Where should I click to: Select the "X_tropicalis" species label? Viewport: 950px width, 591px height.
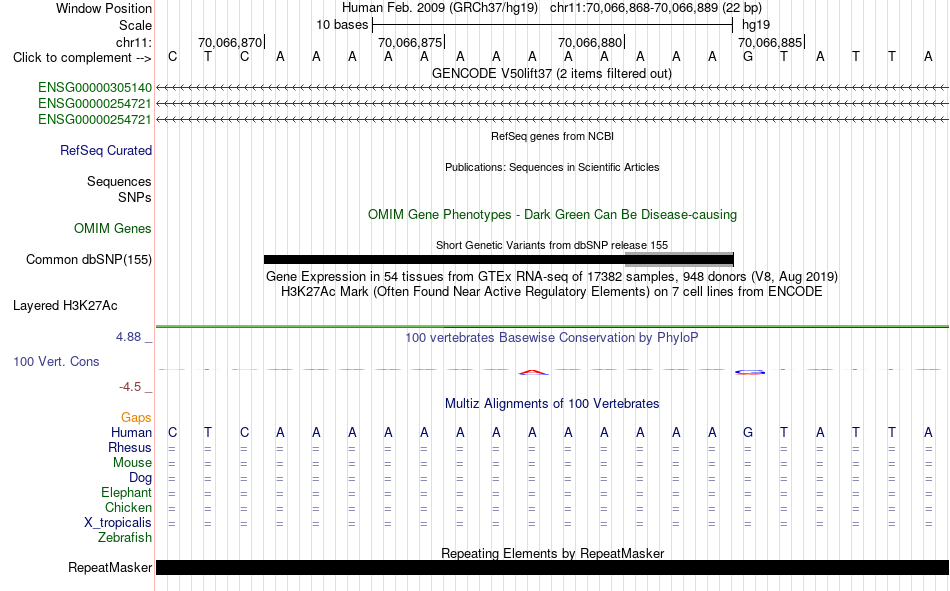pos(118,523)
